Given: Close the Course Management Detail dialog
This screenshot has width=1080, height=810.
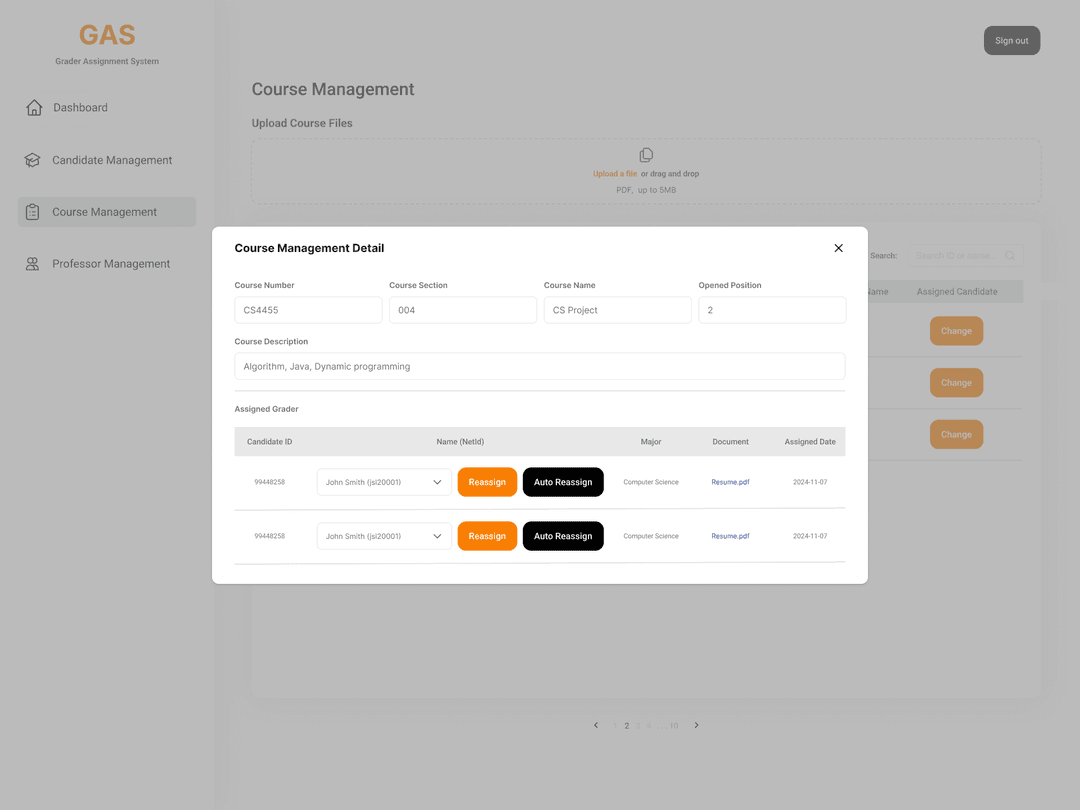Looking at the screenshot, I should click(x=838, y=248).
